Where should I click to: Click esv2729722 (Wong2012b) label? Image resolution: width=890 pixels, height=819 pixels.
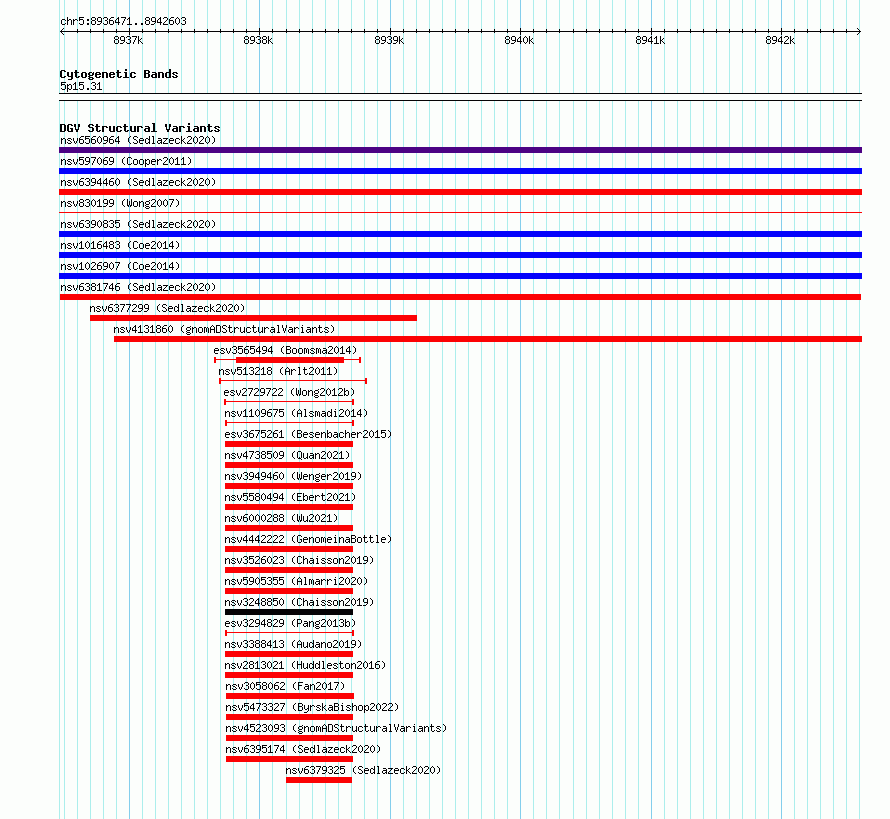click(x=289, y=392)
